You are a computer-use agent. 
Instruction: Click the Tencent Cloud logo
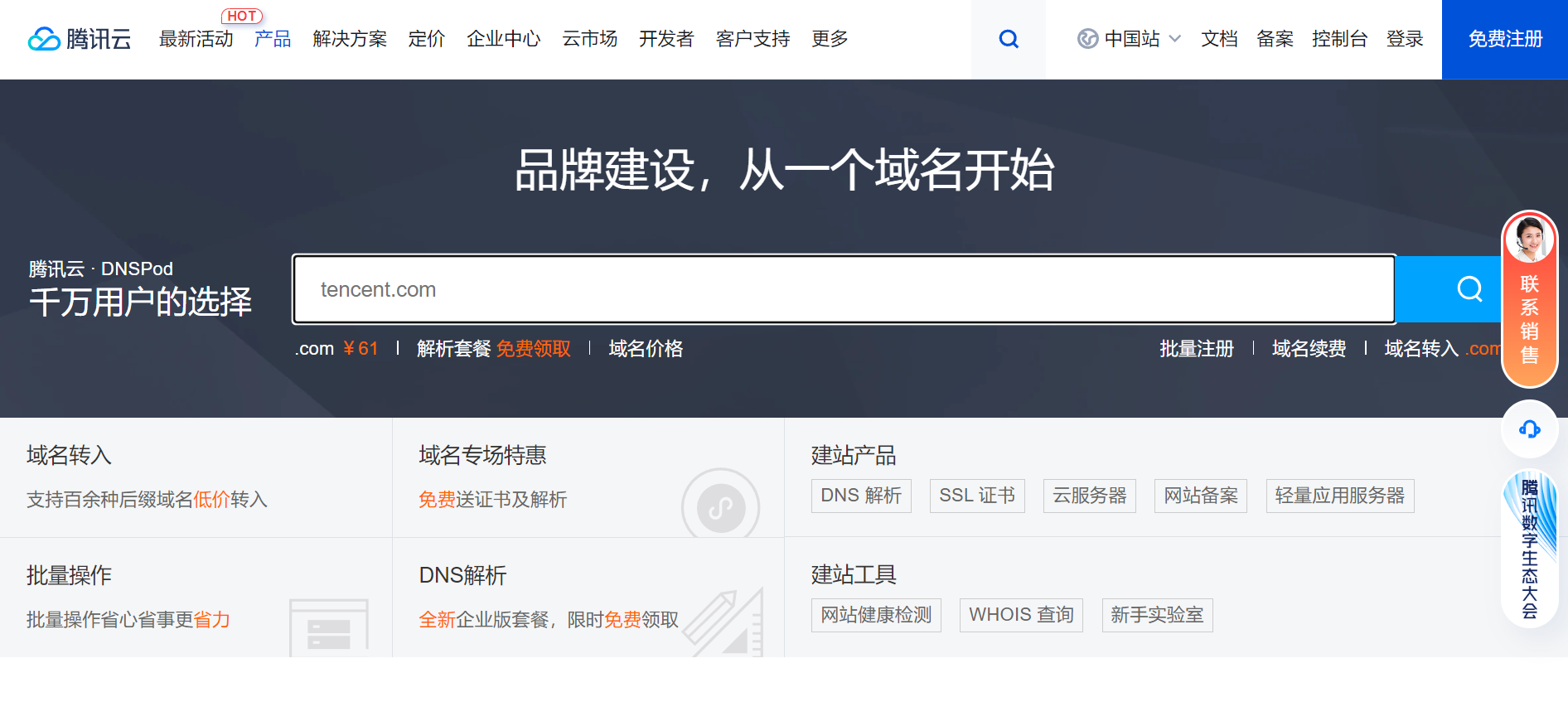(80, 39)
